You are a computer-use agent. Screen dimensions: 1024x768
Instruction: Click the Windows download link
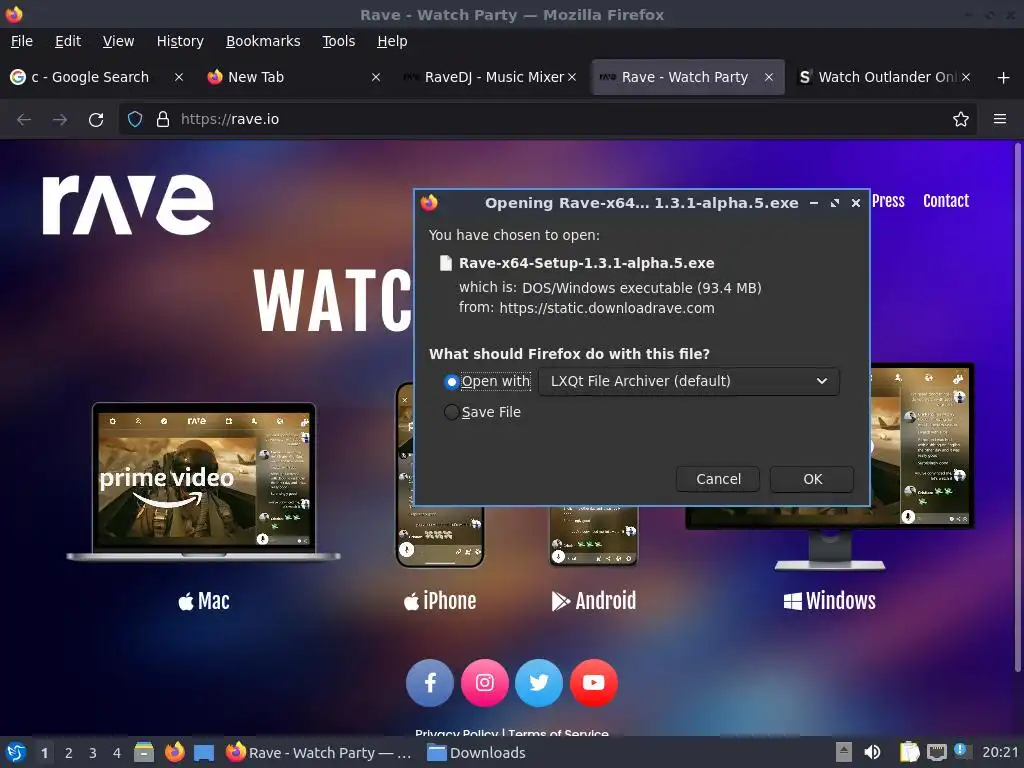point(829,601)
